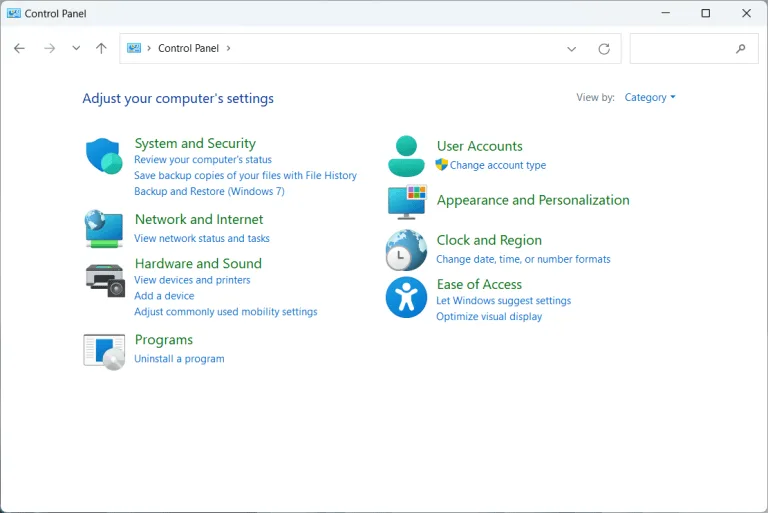
Task: Refresh the Control Panel view
Action: (x=604, y=49)
